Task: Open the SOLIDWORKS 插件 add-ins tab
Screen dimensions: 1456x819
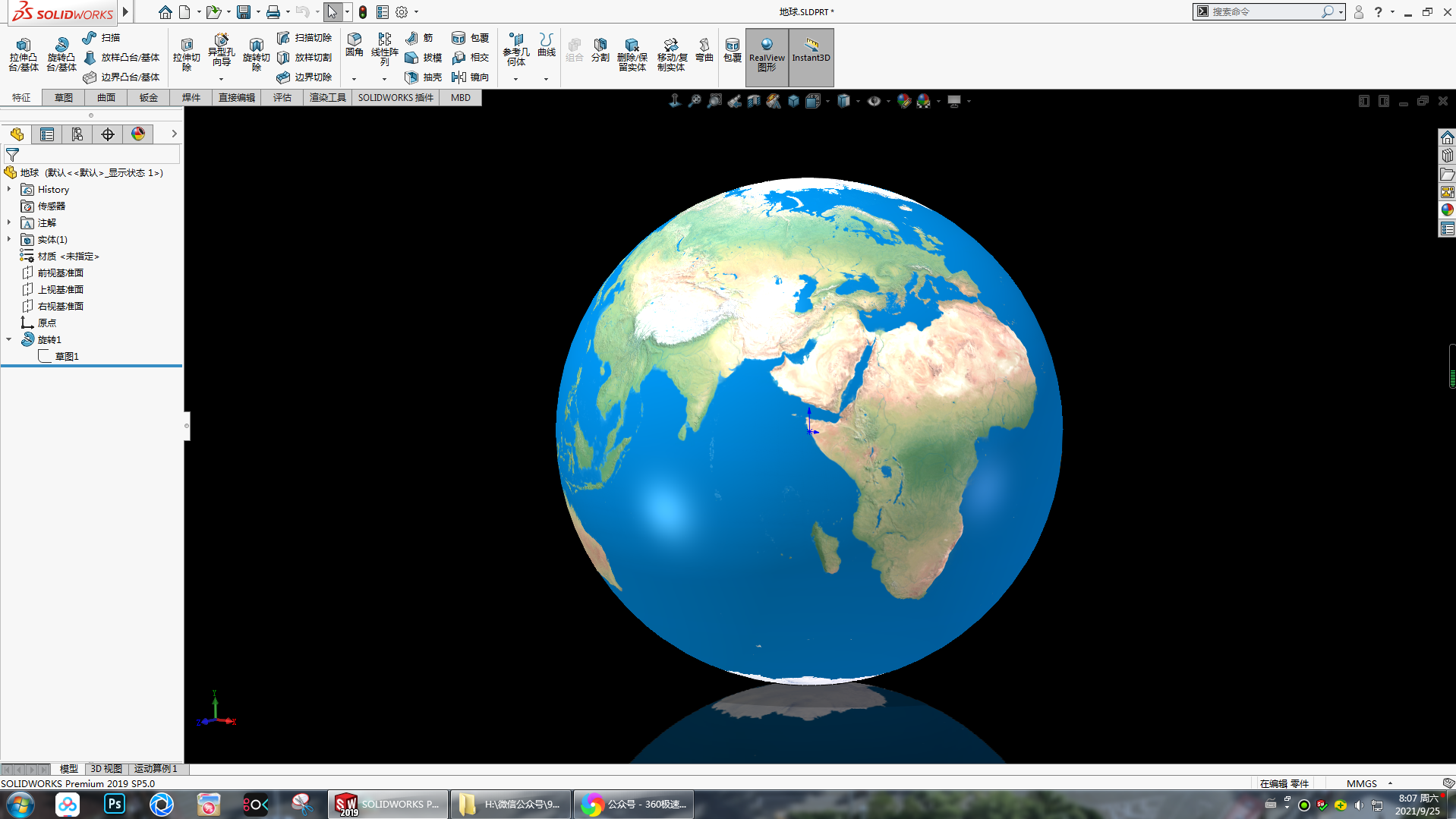Action: point(396,97)
